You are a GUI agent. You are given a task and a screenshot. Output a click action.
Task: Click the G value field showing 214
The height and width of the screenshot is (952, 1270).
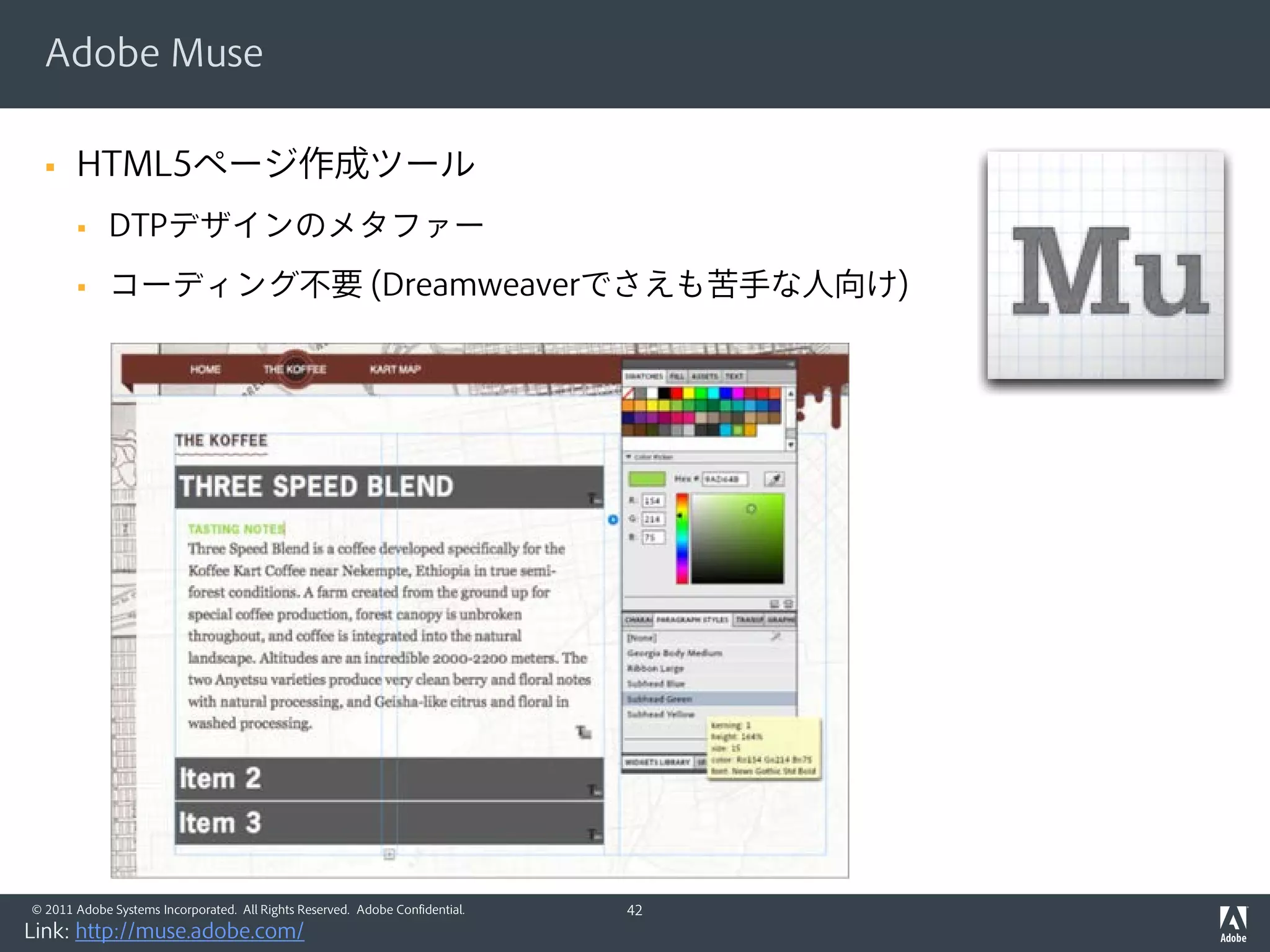(x=653, y=519)
